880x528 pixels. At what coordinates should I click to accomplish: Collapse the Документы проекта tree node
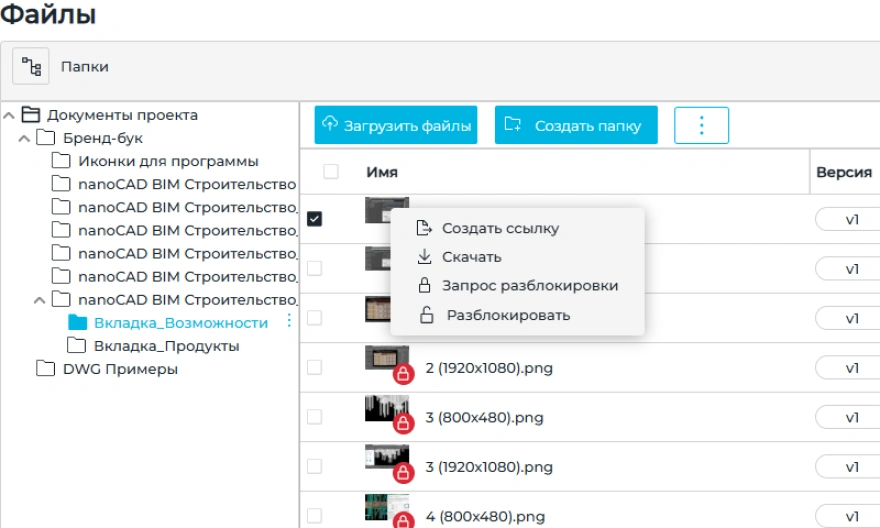click(9, 115)
